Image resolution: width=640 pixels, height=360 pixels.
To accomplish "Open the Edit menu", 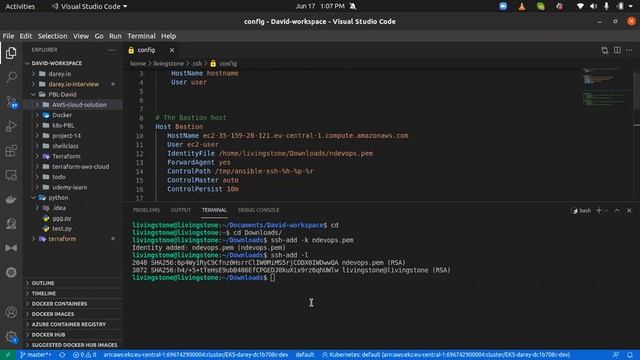I will pyautogui.click(x=26, y=36).
